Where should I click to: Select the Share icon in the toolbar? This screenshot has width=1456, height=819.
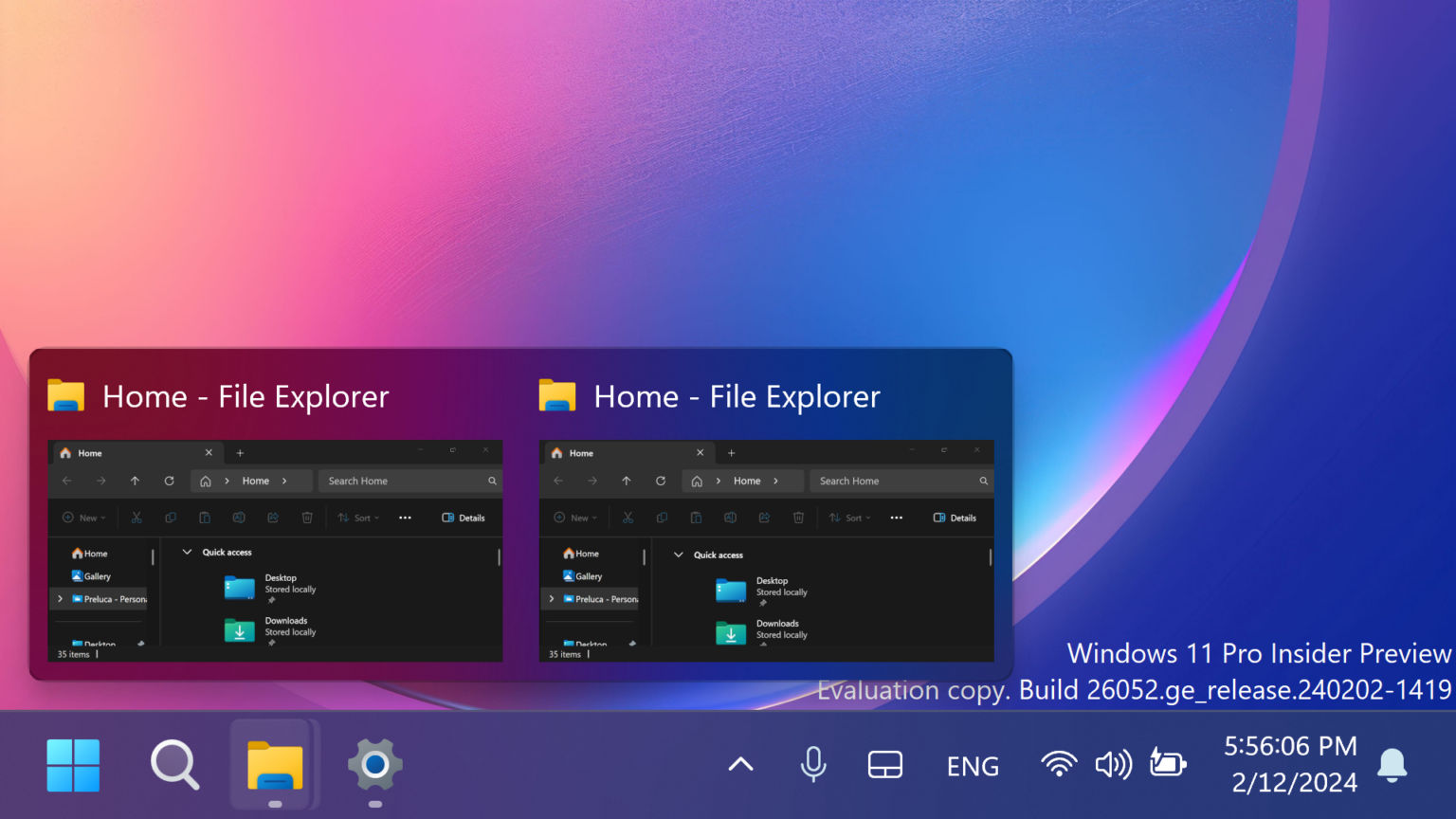(273, 518)
